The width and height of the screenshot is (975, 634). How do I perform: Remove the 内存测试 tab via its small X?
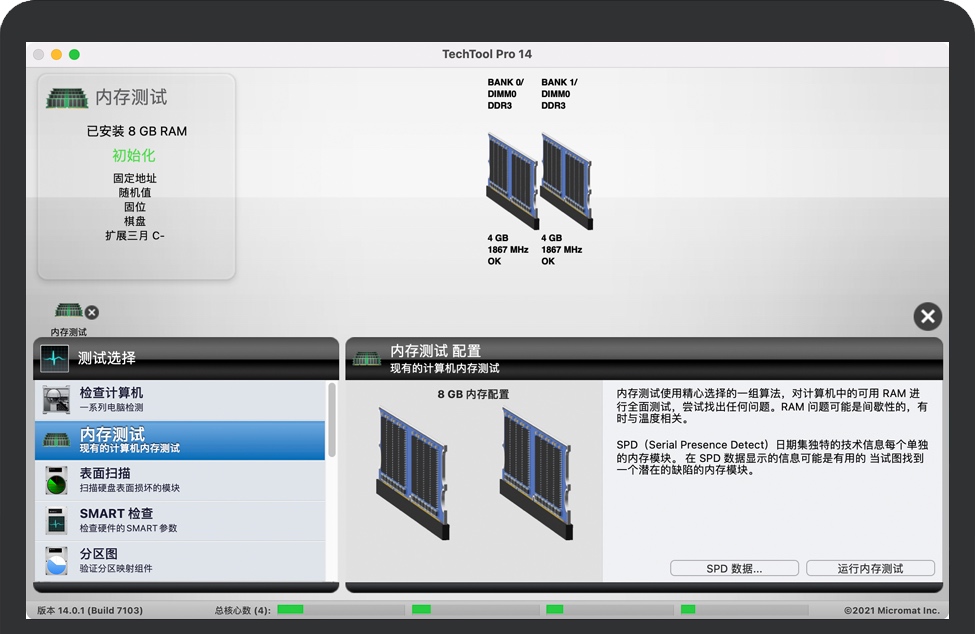pyautogui.click(x=91, y=312)
